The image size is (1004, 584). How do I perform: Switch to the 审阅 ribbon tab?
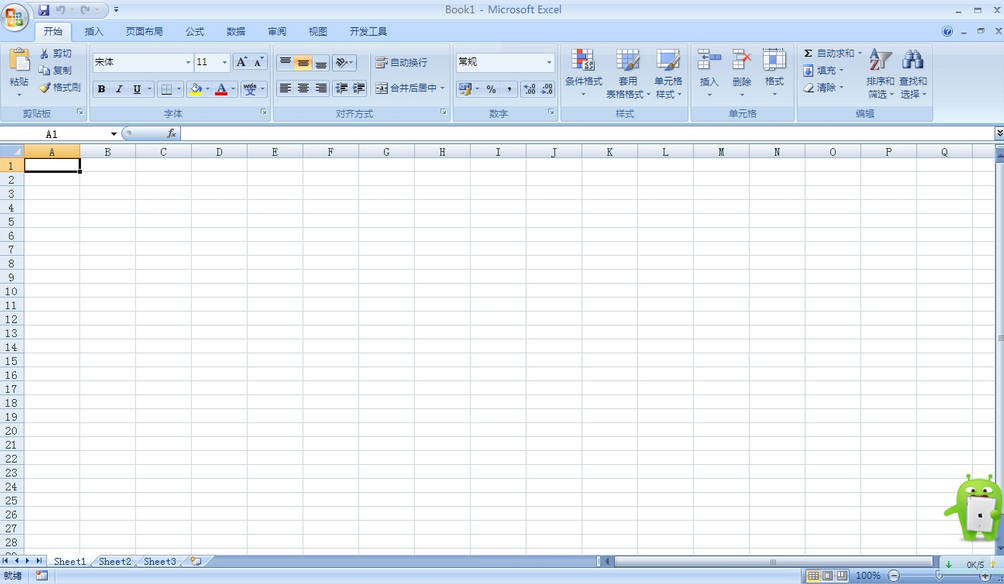277,31
